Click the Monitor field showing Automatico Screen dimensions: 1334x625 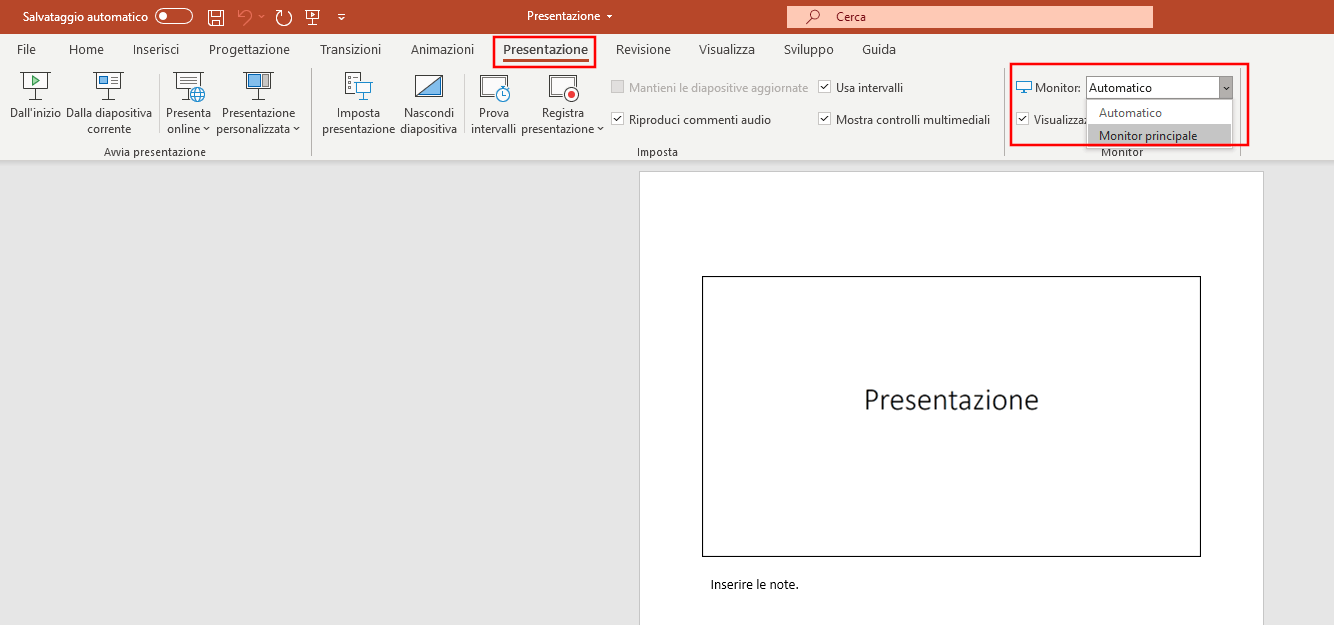pyautogui.click(x=1152, y=88)
